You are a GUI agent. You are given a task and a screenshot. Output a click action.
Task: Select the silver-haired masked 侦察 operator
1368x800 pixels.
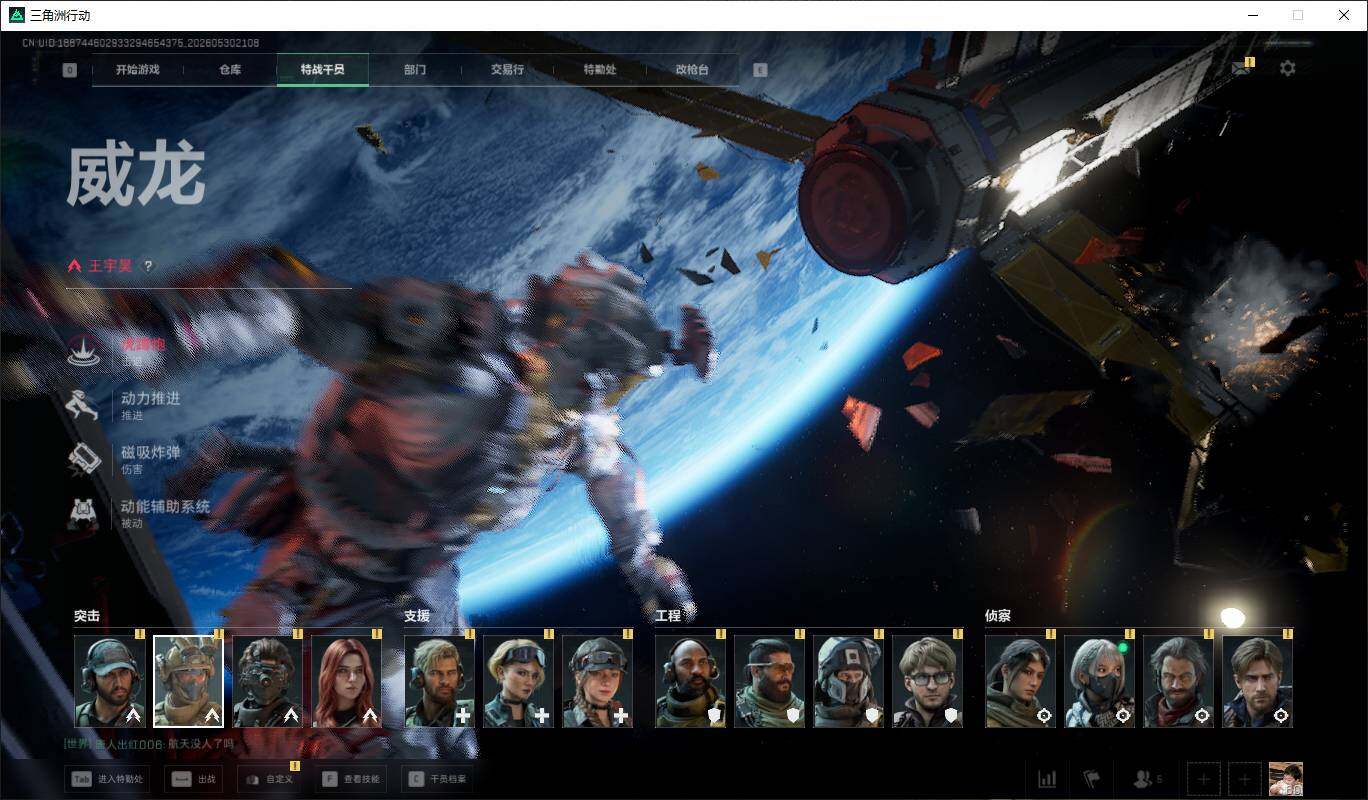1099,681
